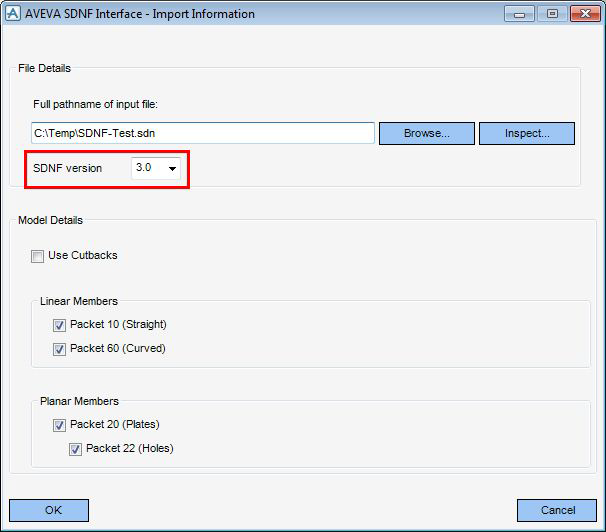This screenshot has height=532, width=606.
Task: Focus the input file pathname field
Action: pos(203,133)
